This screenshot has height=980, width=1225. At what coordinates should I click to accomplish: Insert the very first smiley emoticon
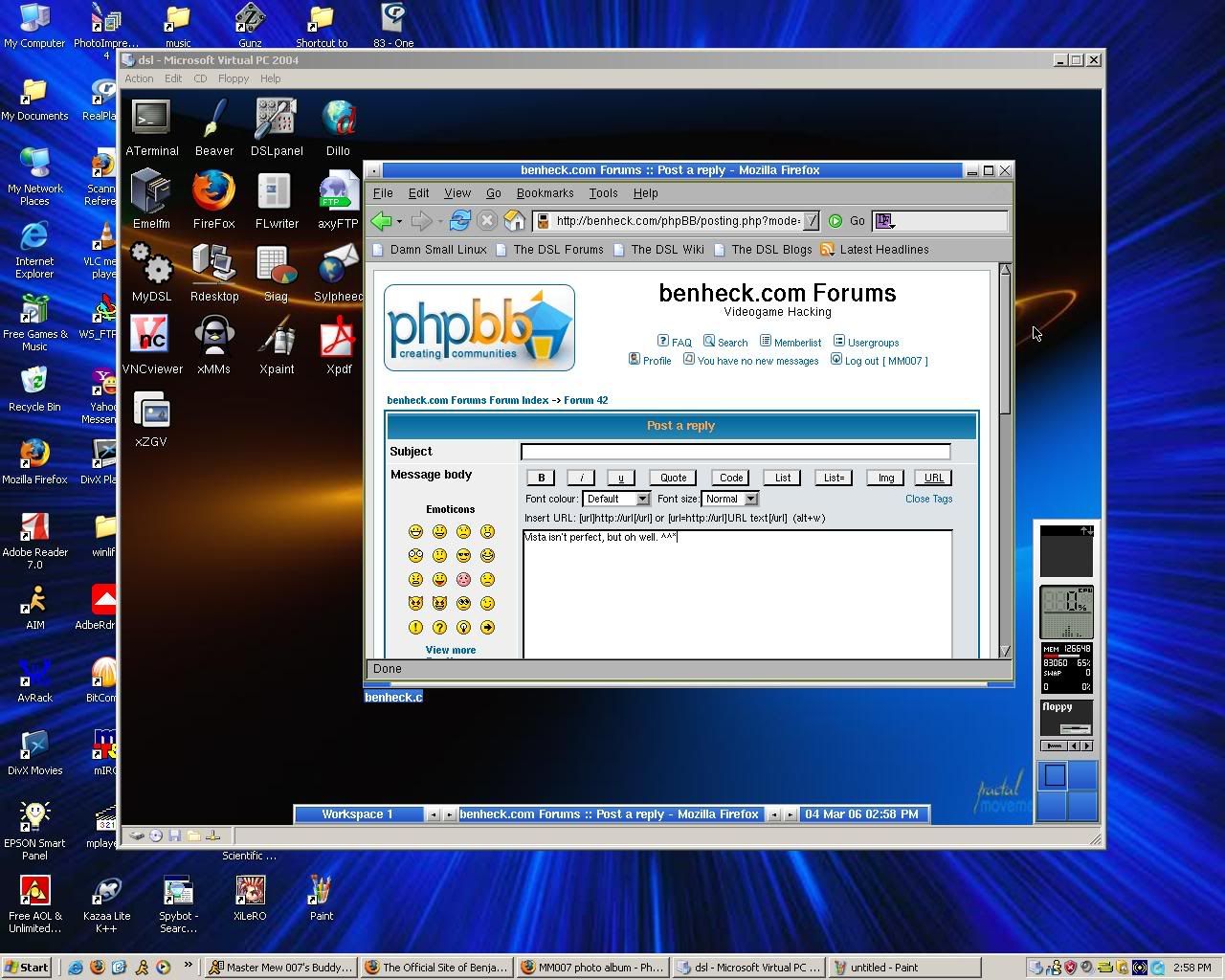[x=415, y=532]
